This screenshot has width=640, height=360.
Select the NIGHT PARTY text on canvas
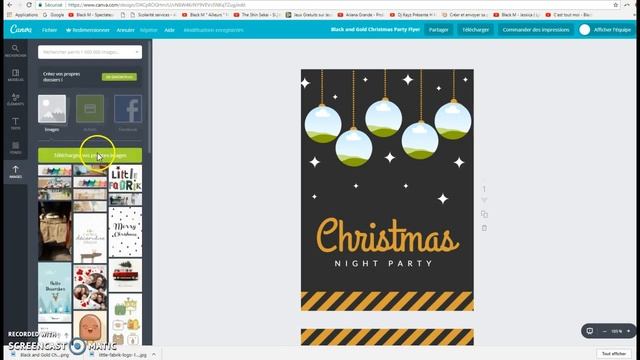click(384, 264)
